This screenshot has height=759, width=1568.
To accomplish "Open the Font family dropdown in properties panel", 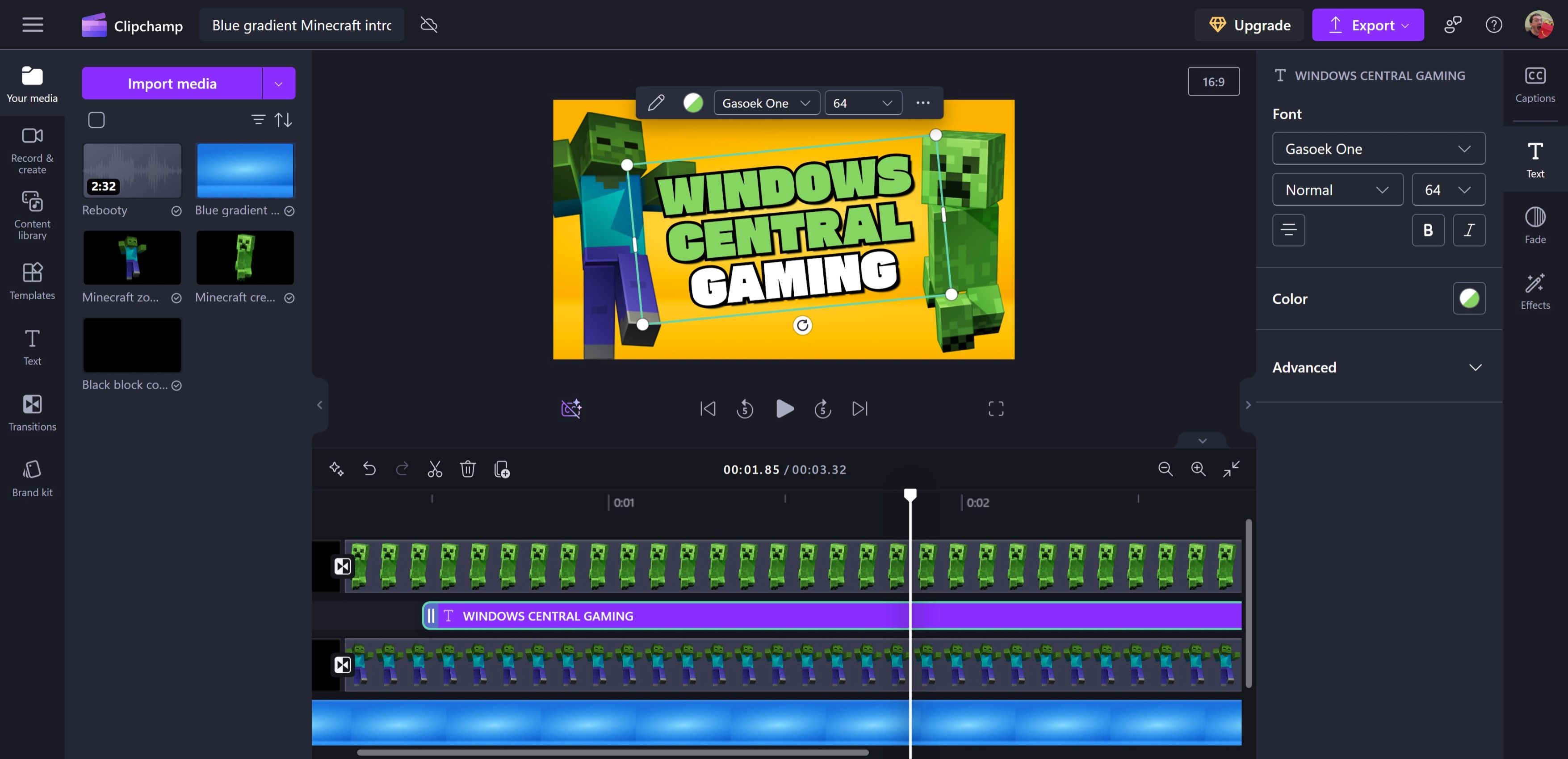I will (x=1378, y=148).
